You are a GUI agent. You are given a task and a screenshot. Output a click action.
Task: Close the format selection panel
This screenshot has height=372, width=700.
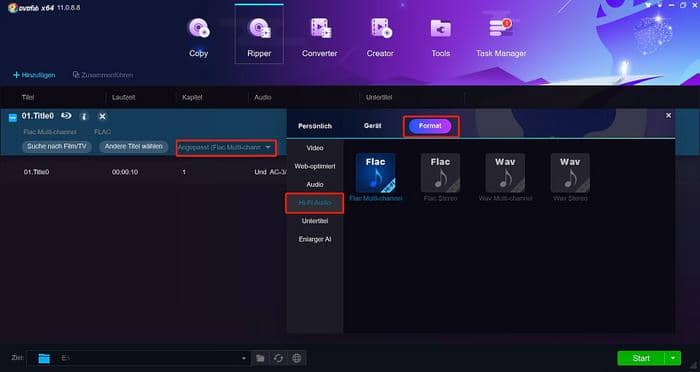[x=668, y=116]
